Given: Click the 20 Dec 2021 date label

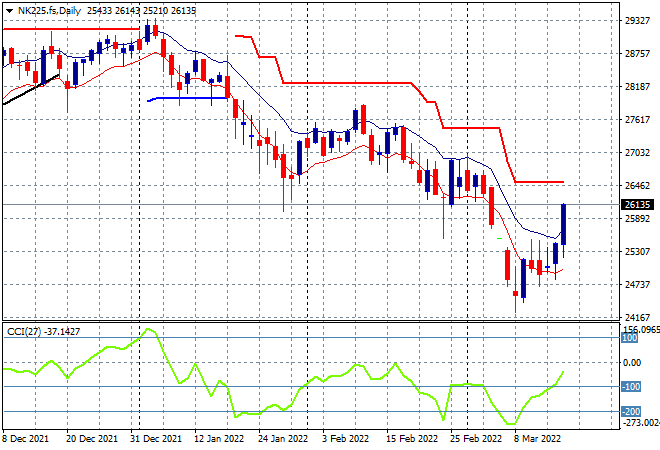Looking at the screenshot, I should [x=92, y=439].
